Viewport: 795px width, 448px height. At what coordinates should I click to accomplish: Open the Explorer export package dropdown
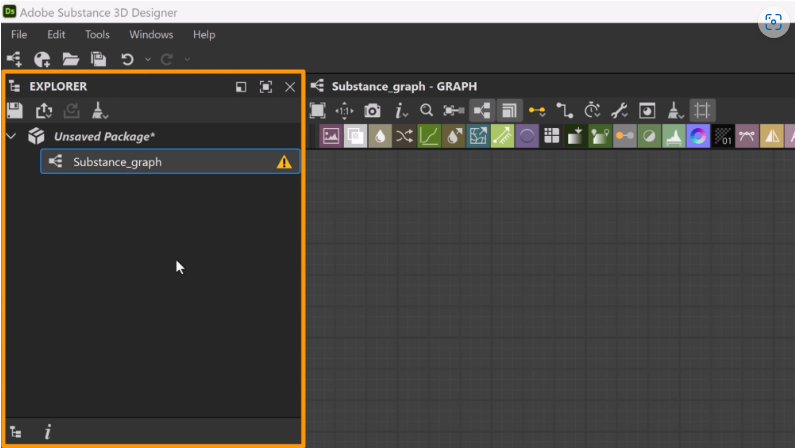[44, 110]
